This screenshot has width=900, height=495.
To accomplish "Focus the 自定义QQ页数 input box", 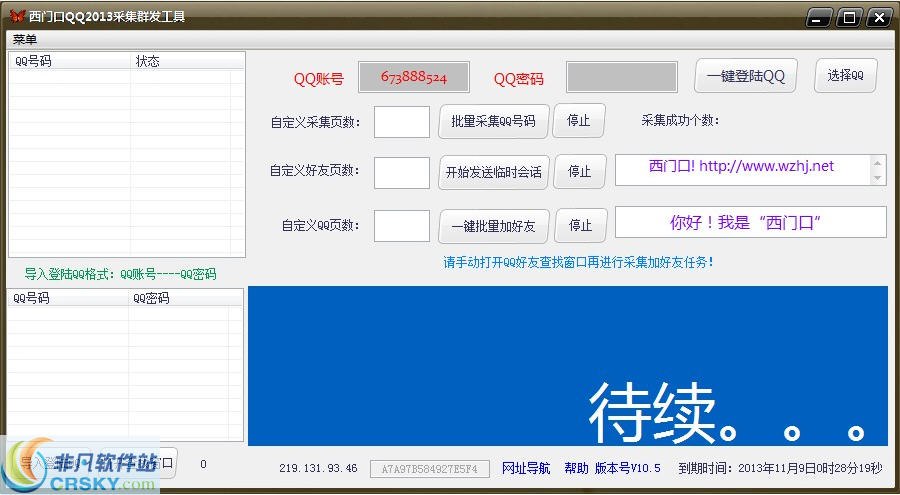I will (402, 226).
